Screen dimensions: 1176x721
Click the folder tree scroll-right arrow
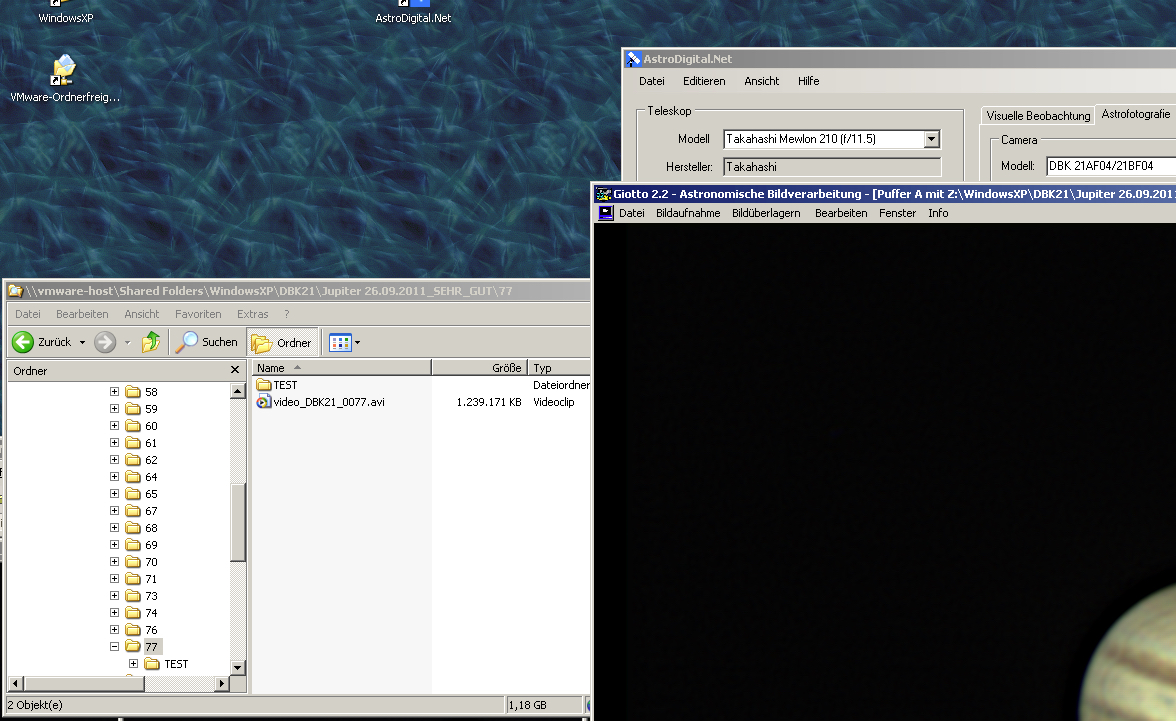[x=221, y=683]
